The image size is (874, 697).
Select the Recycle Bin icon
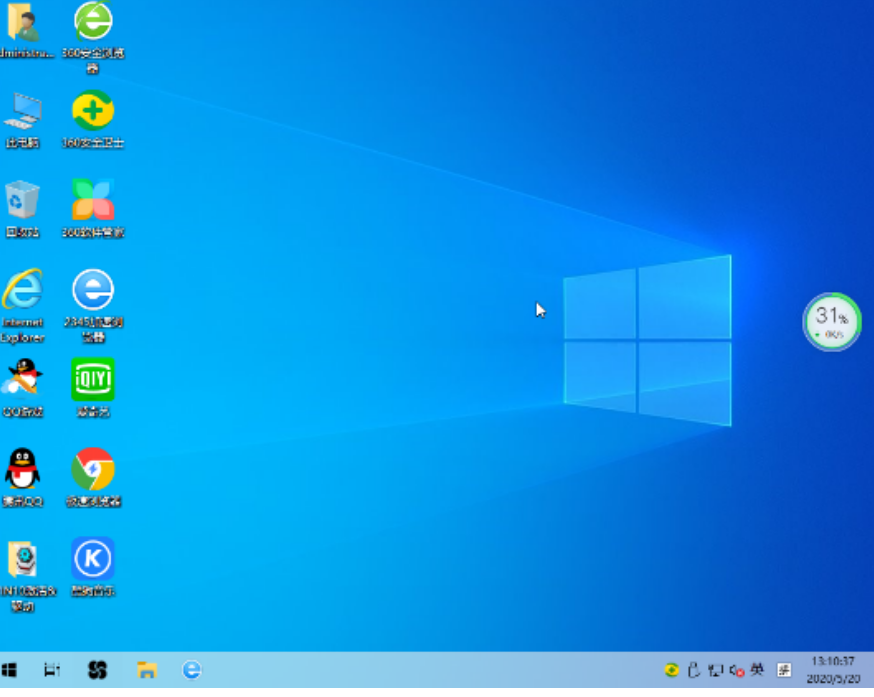22,200
